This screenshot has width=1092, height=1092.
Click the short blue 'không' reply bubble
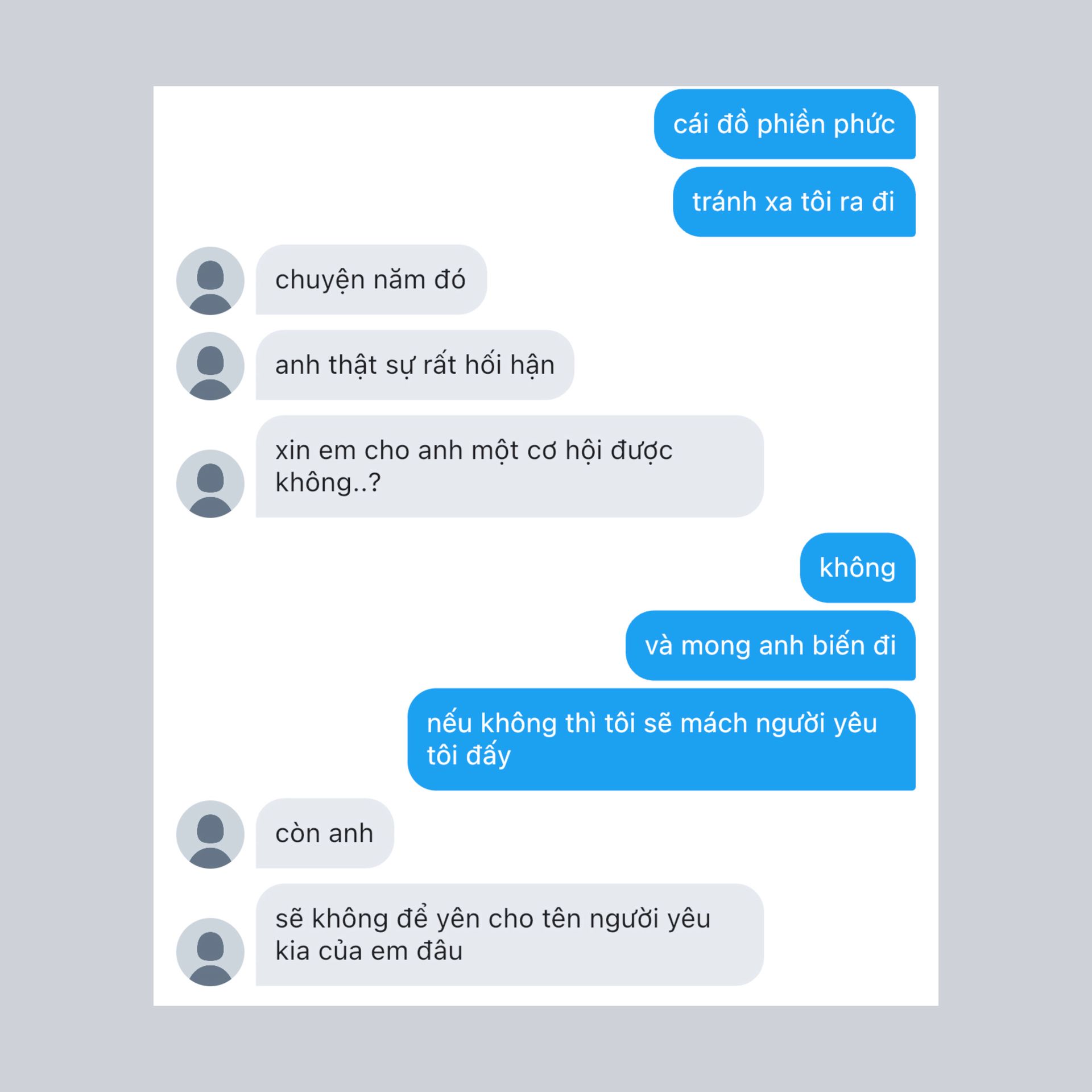pyautogui.click(x=858, y=568)
